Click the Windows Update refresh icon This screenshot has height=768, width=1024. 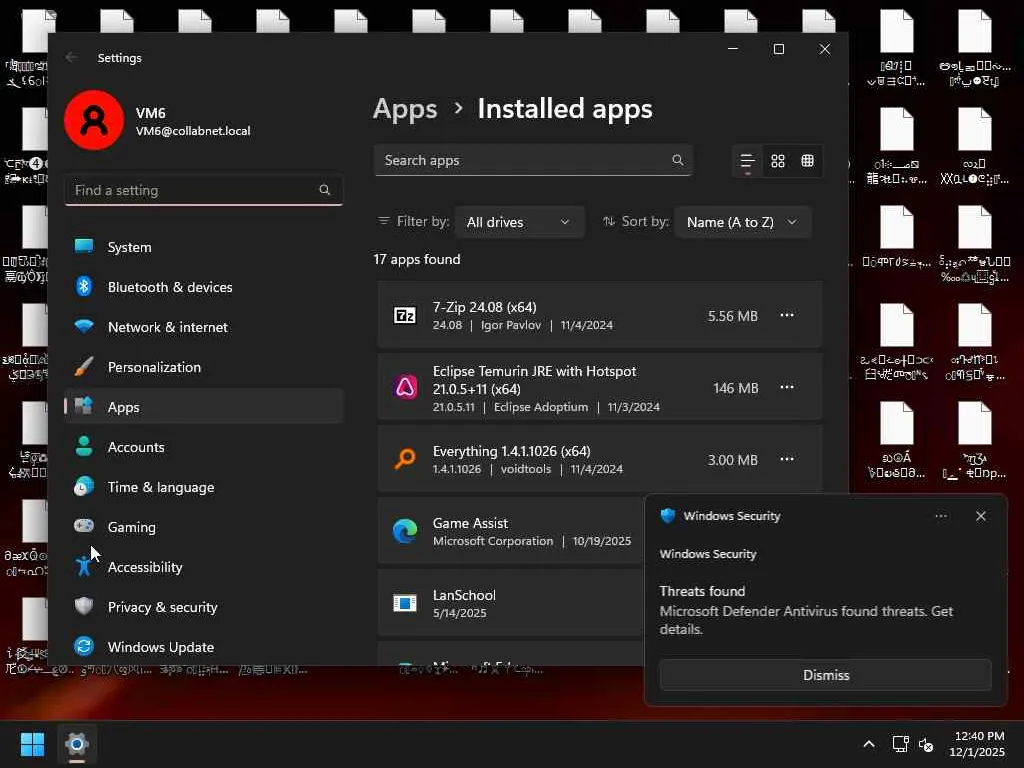pos(84,646)
